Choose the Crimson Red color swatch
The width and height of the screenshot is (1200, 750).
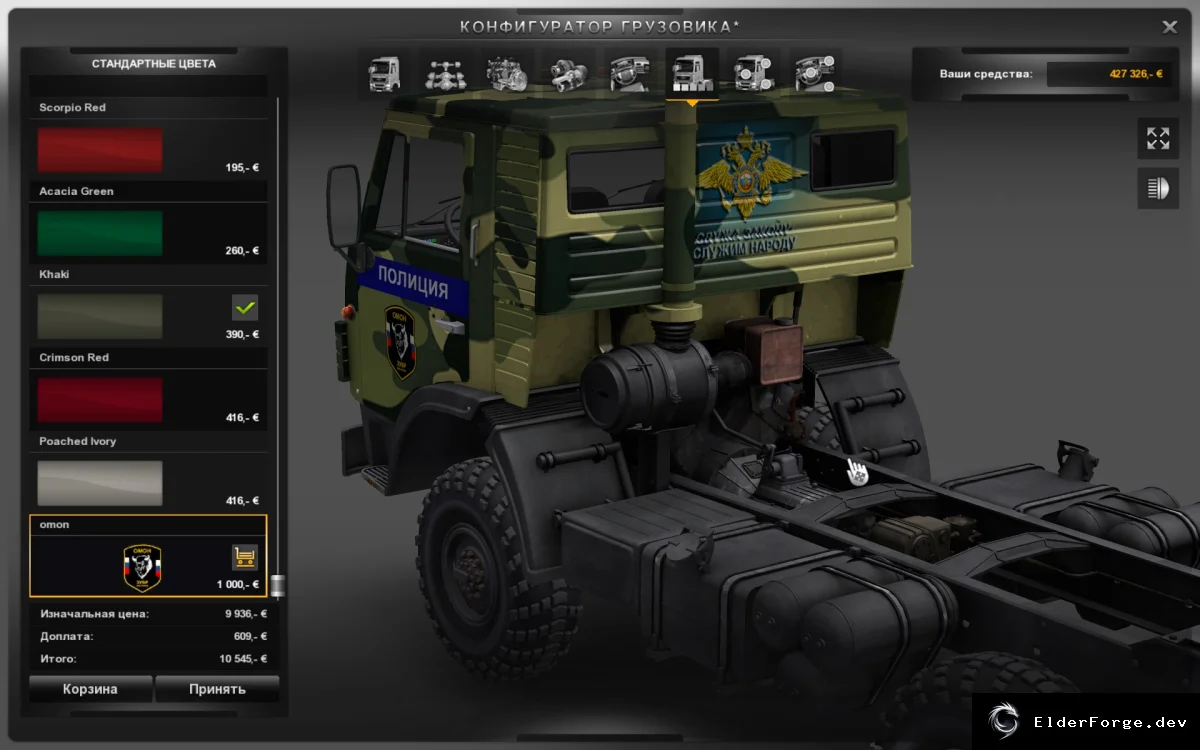[x=100, y=400]
